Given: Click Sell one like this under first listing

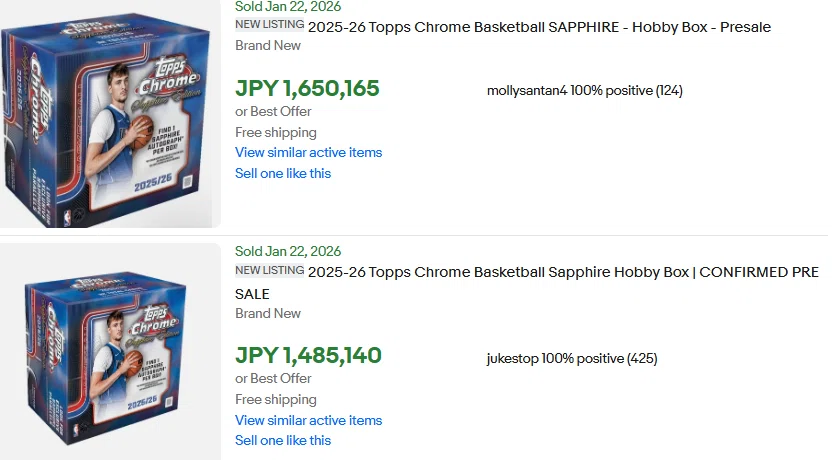Looking at the screenshot, I should (283, 173).
